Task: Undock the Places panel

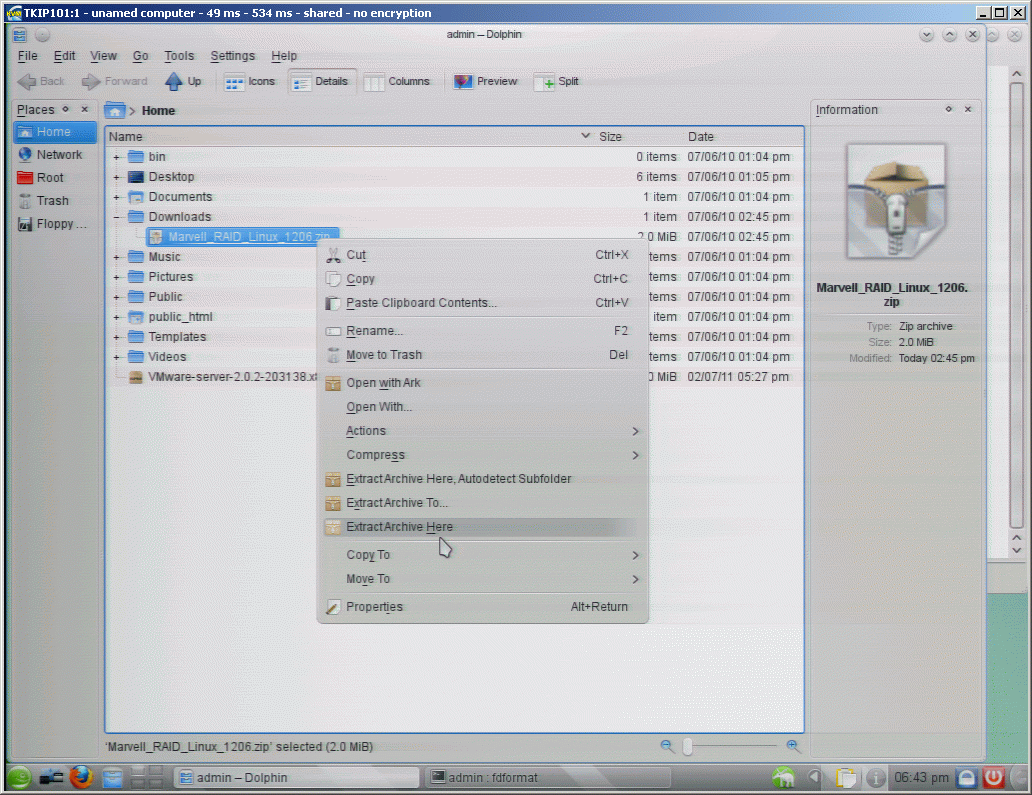Action: coord(65,109)
